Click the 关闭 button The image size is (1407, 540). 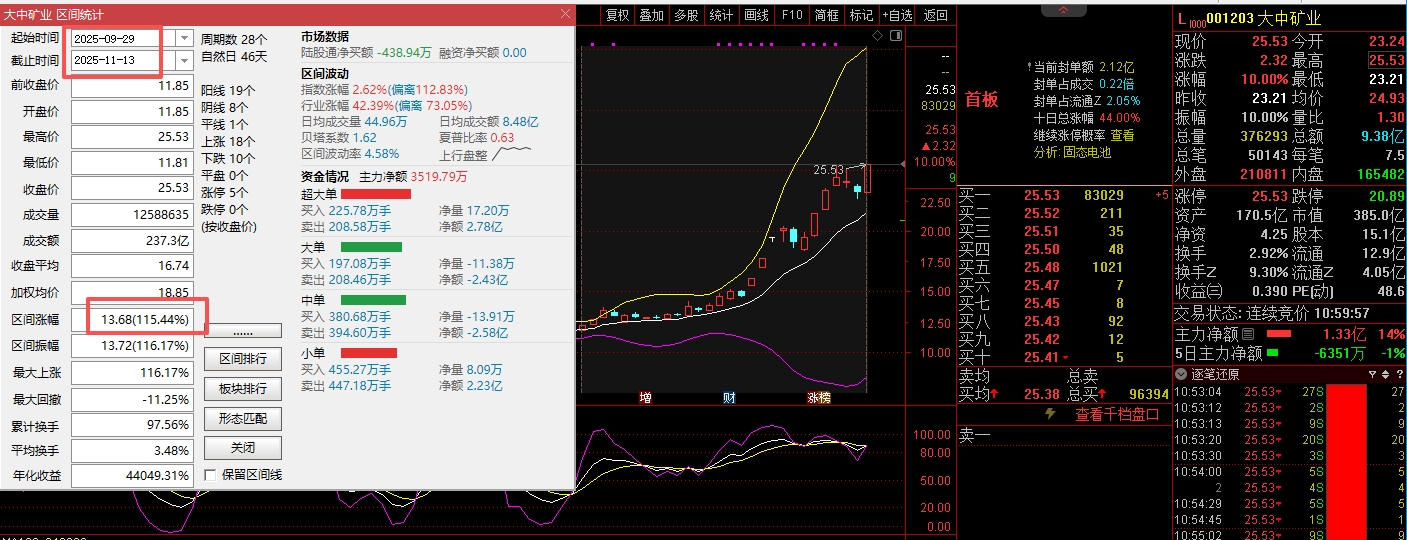(x=242, y=448)
